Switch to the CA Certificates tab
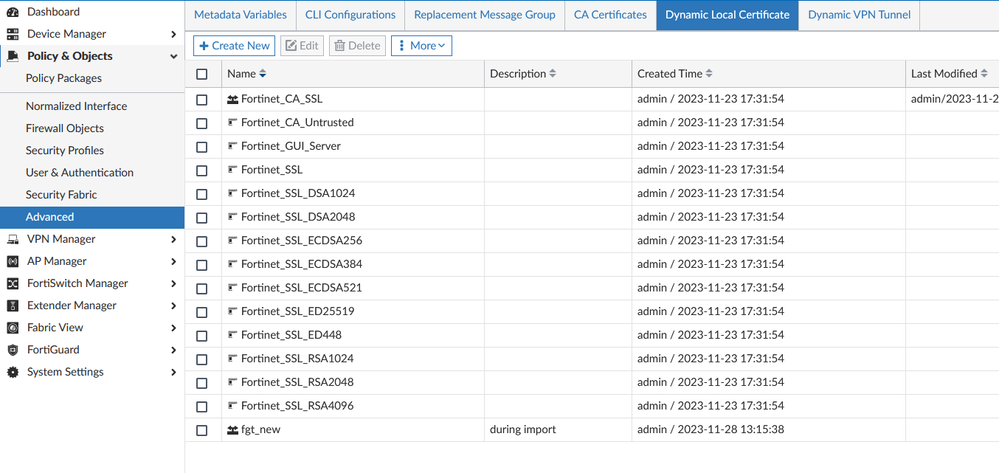Screen dimensions: 999x473 pos(610,15)
